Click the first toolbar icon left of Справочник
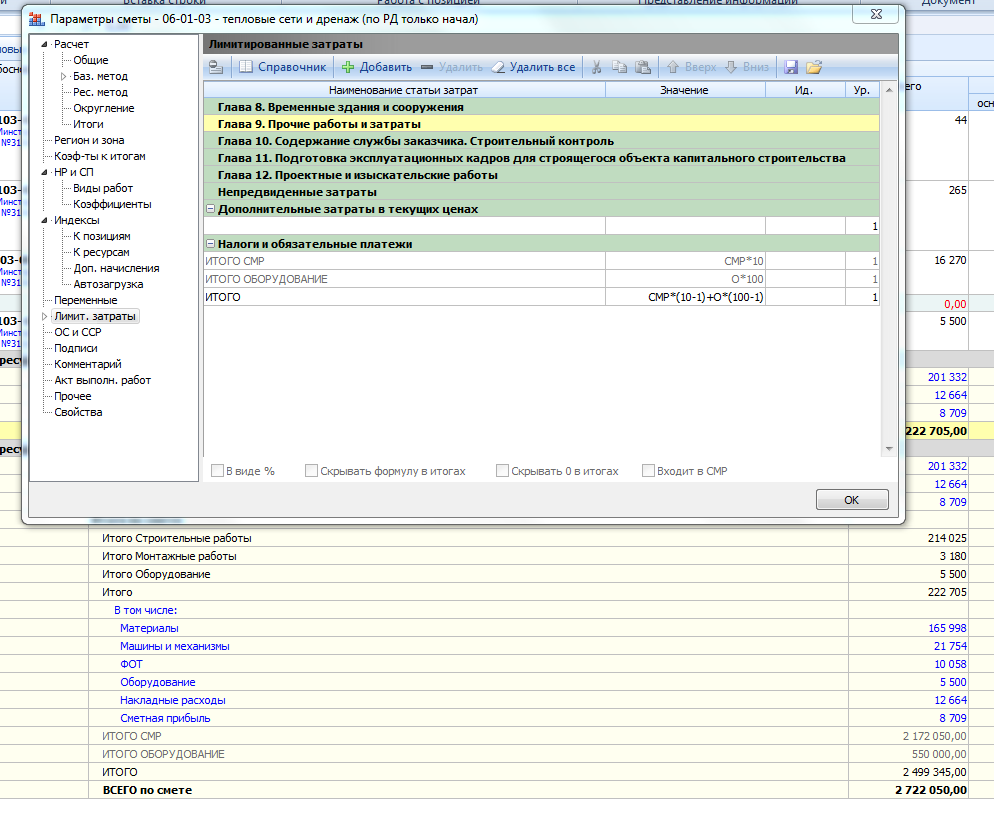 215,67
